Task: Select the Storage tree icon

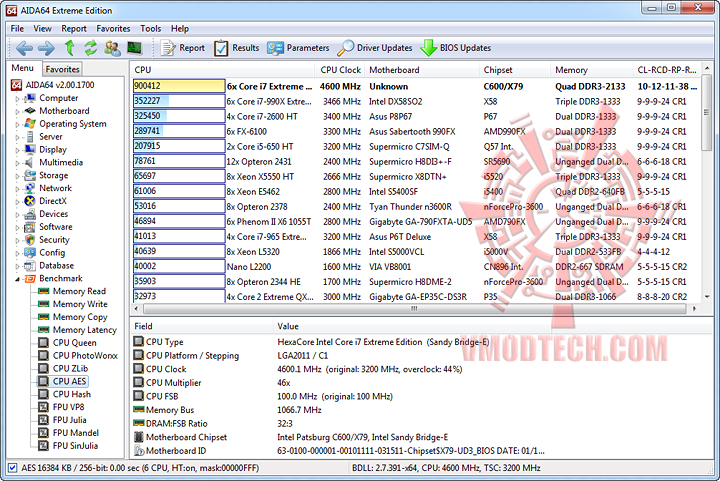Action: coord(30,175)
